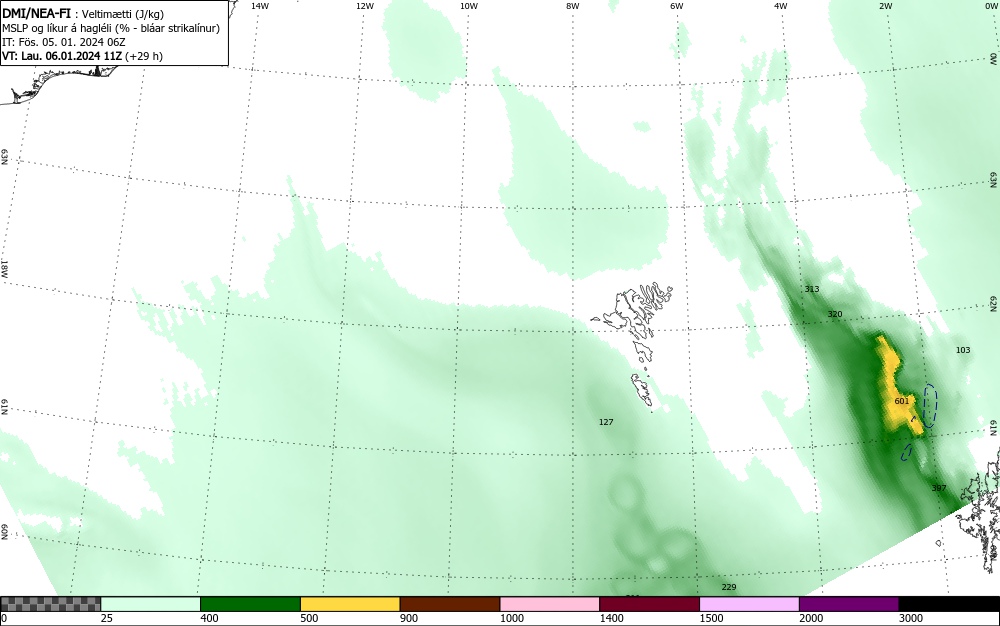
Task: Click the Veltimætti (J/kg) heading
Action: coord(122,14)
